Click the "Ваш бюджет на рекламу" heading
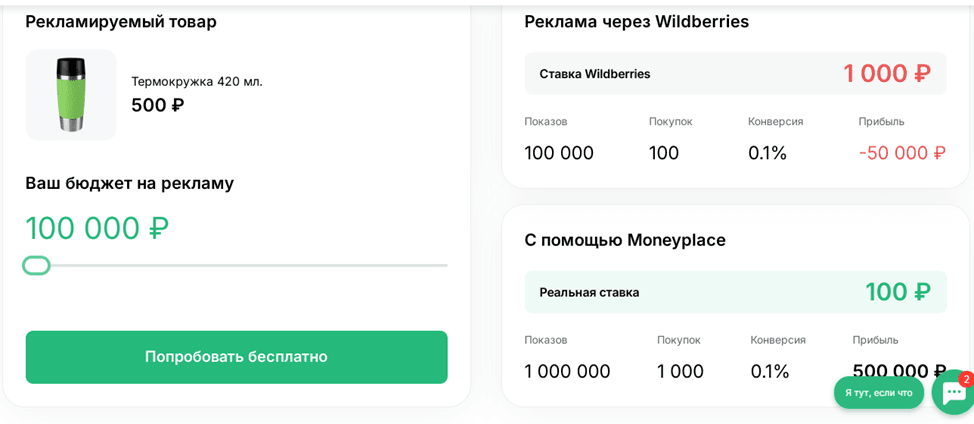The height and width of the screenshot is (424, 974). [x=129, y=183]
